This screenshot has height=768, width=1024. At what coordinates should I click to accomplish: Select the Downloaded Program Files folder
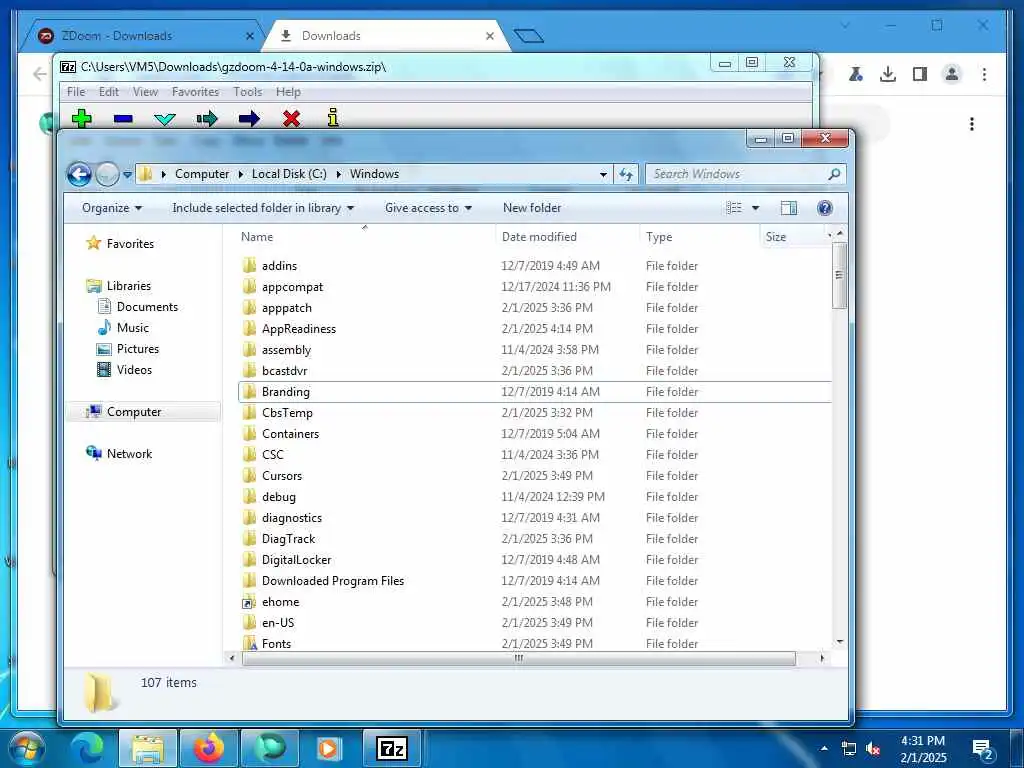332,581
